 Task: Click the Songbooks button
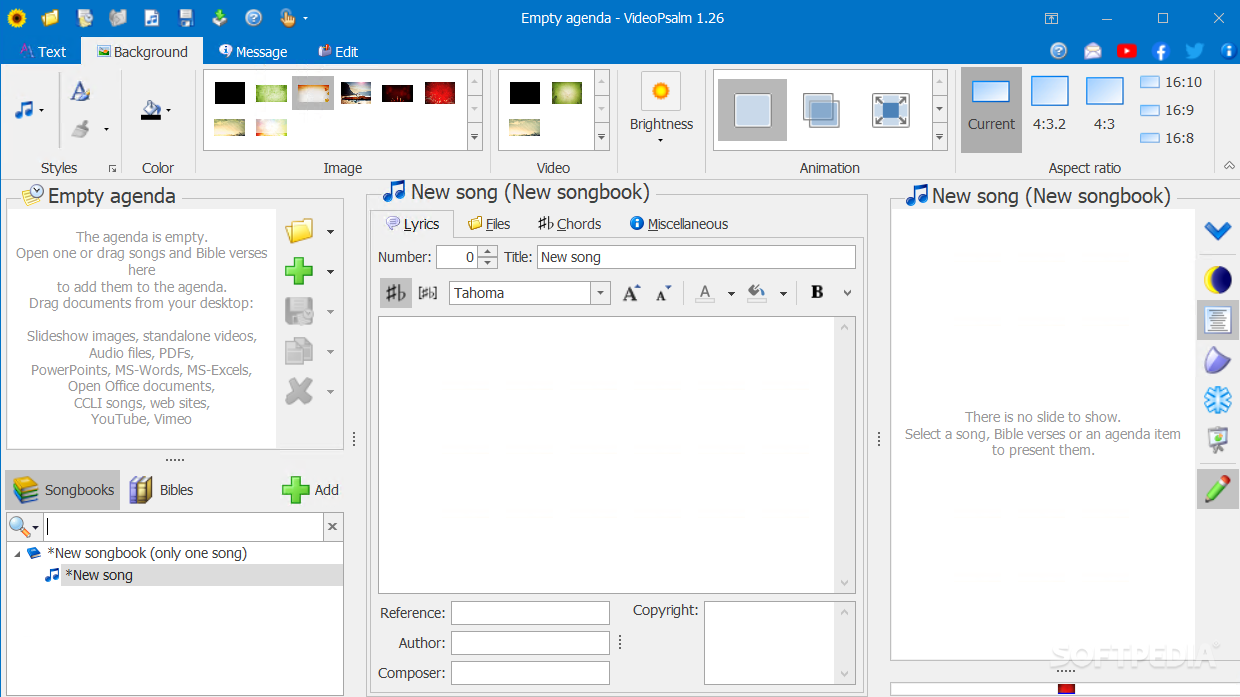(63, 490)
